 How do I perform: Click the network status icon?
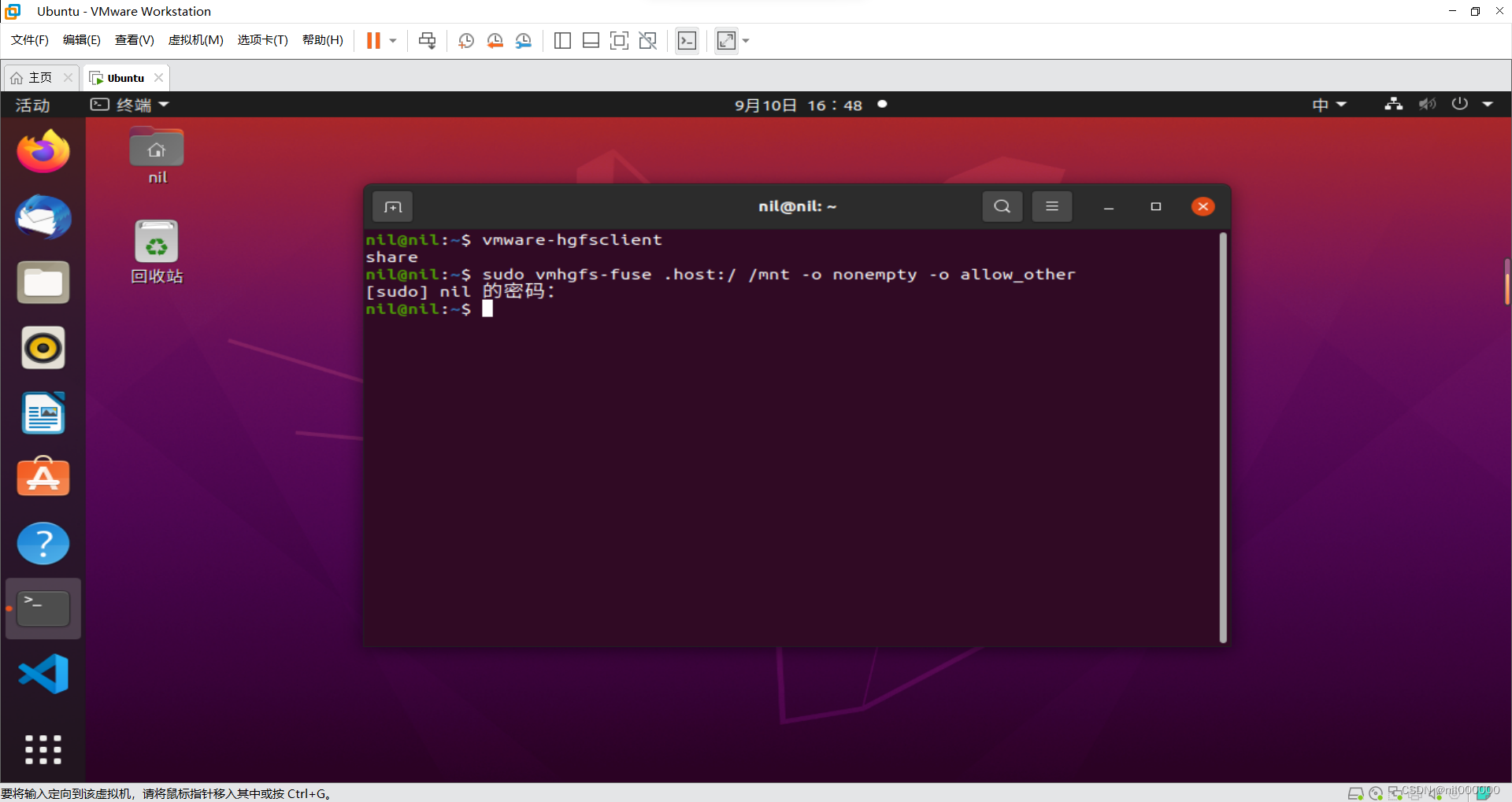[x=1394, y=104]
